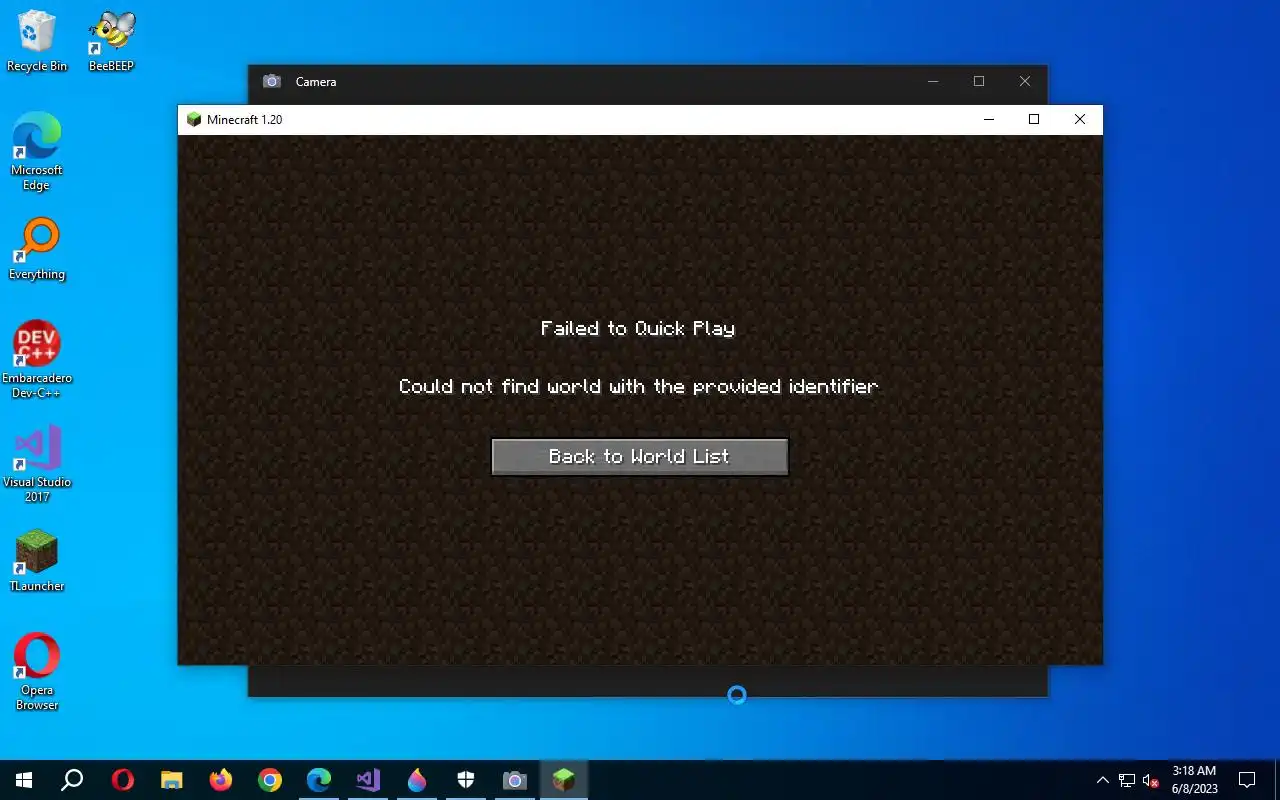Open the clock showing 3:18 AM

pyautogui.click(x=1193, y=780)
